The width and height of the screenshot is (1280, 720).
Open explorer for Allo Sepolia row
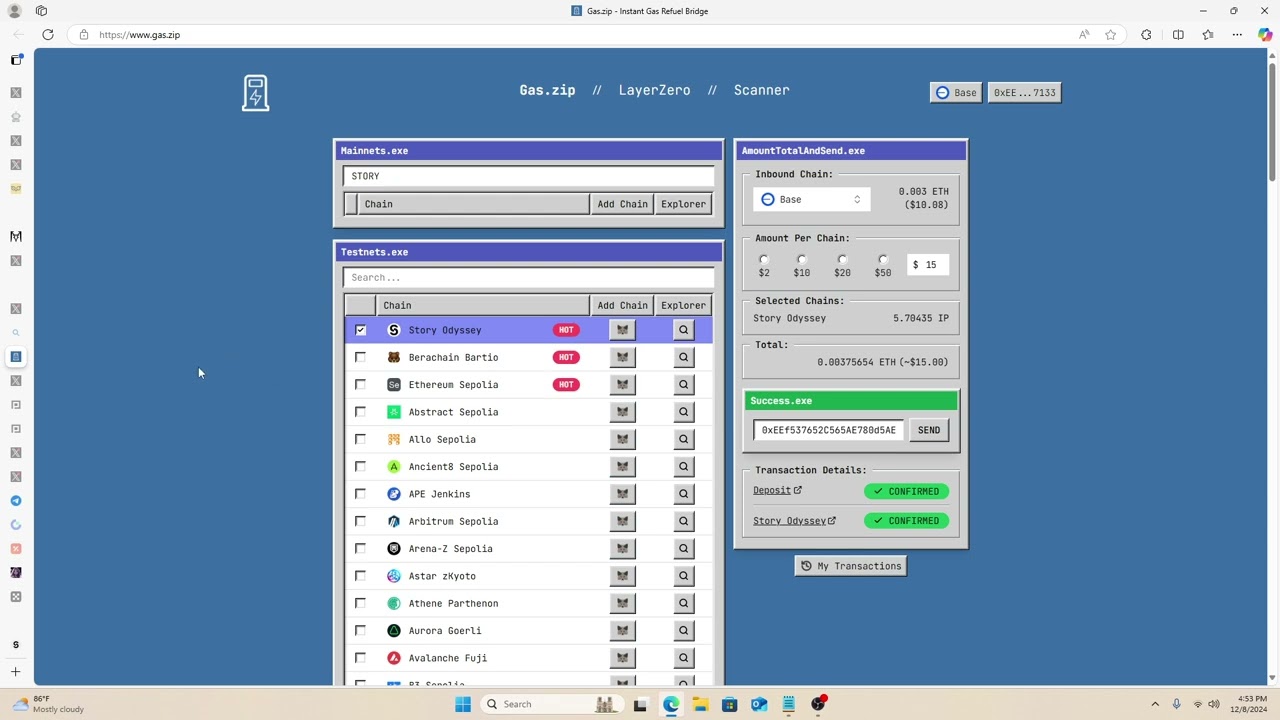(684, 439)
